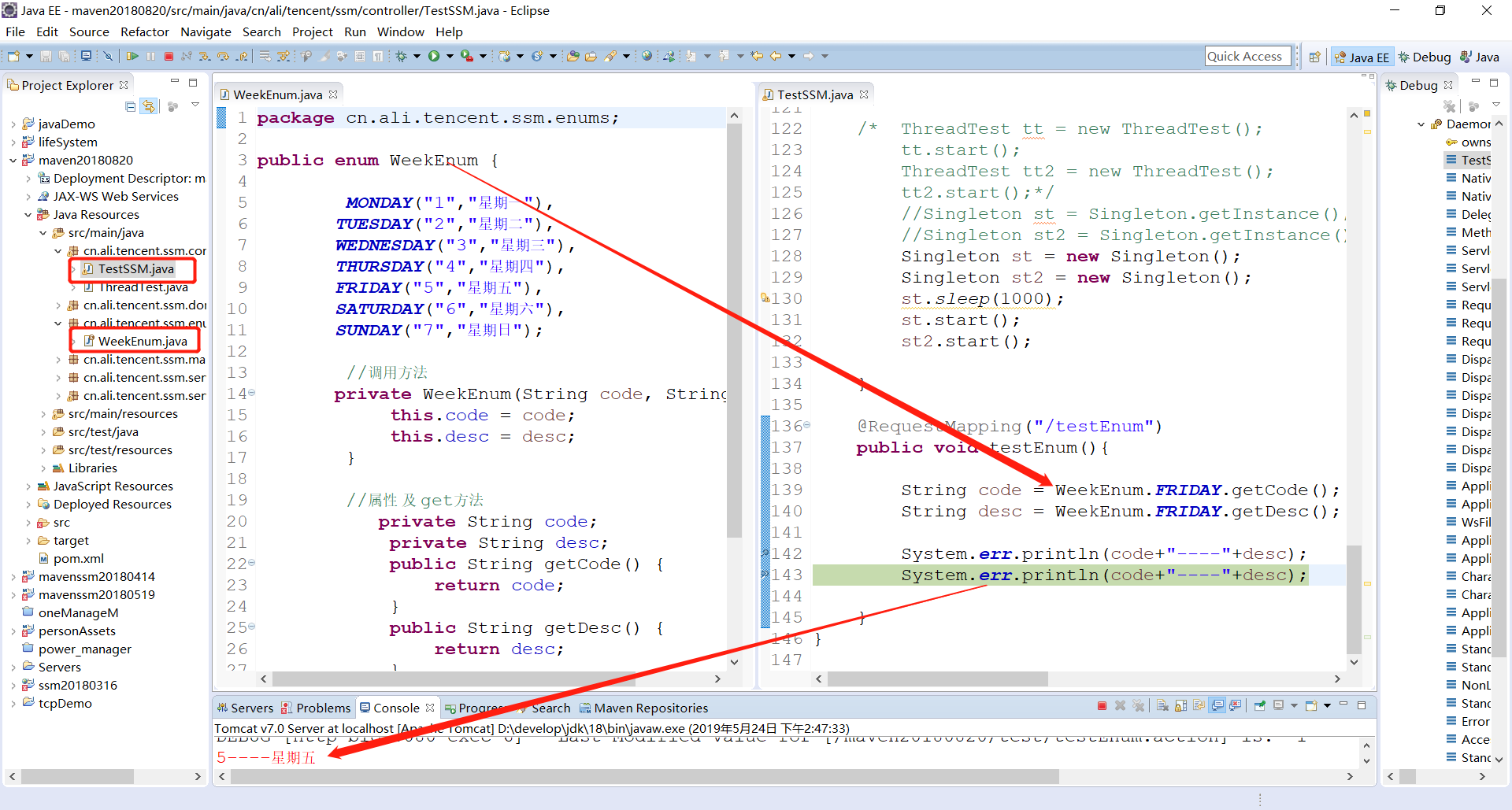Screen dimensions: 1512x810
Task: Collapse the maven20180820 project
Action: 13,160
